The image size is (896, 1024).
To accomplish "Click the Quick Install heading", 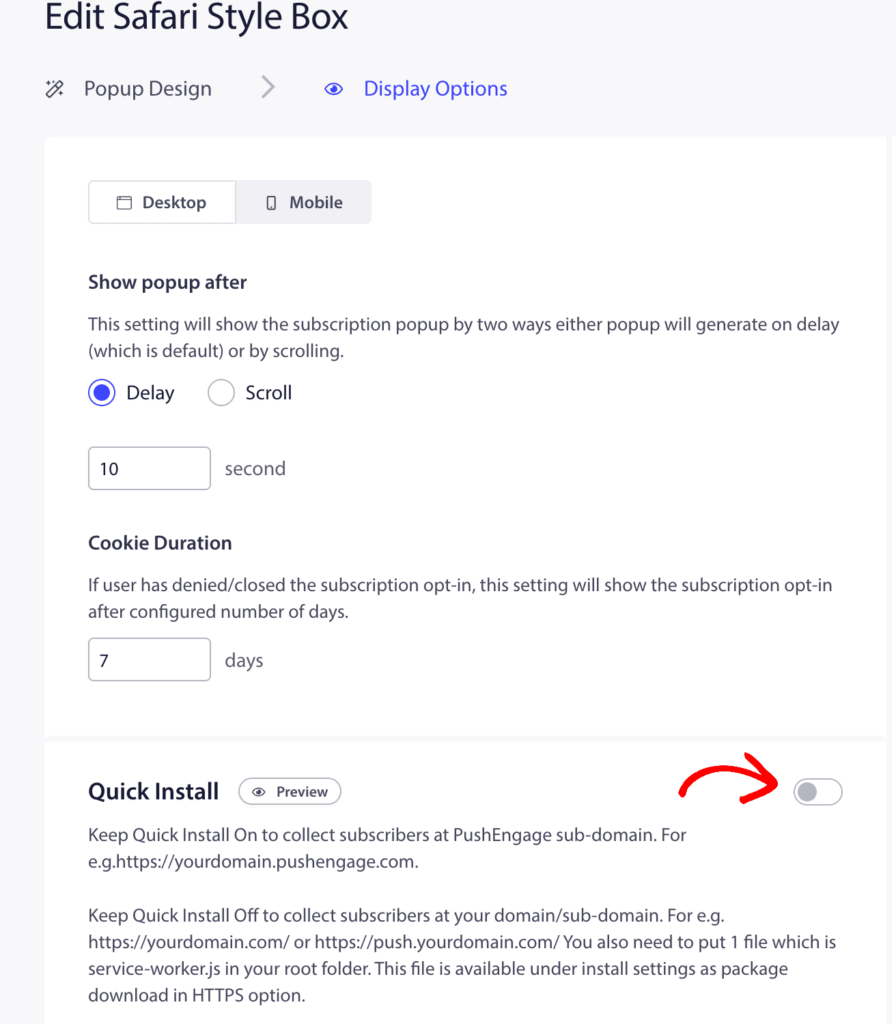I will (153, 792).
